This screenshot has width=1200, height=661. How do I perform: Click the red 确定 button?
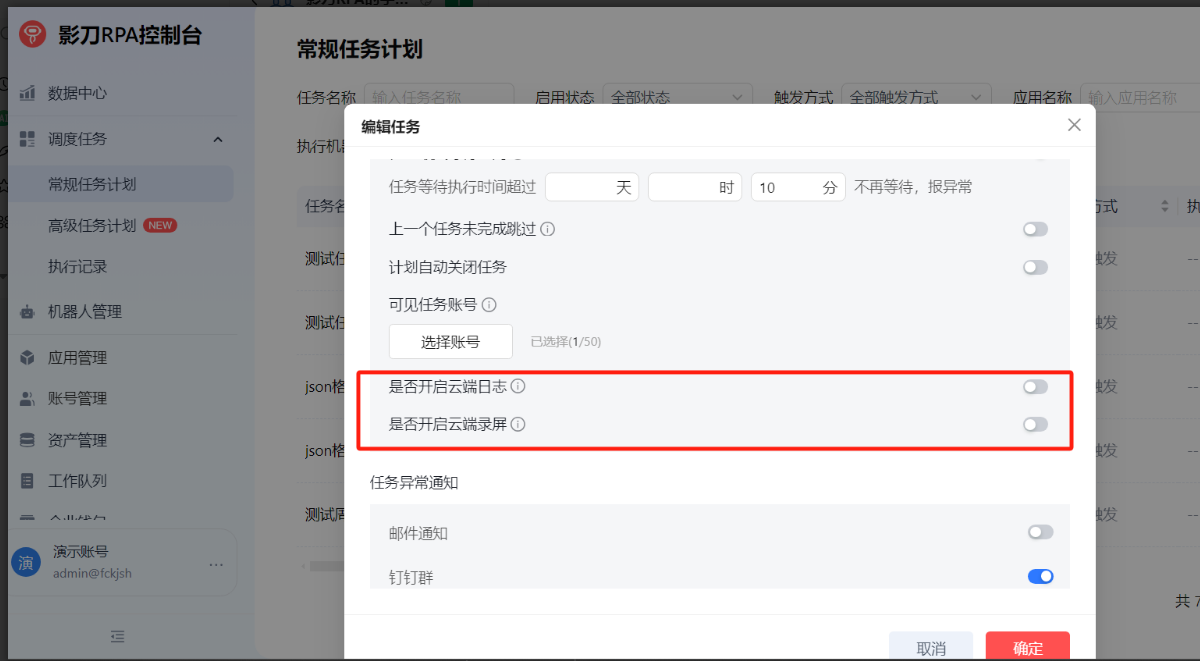pos(1027,647)
